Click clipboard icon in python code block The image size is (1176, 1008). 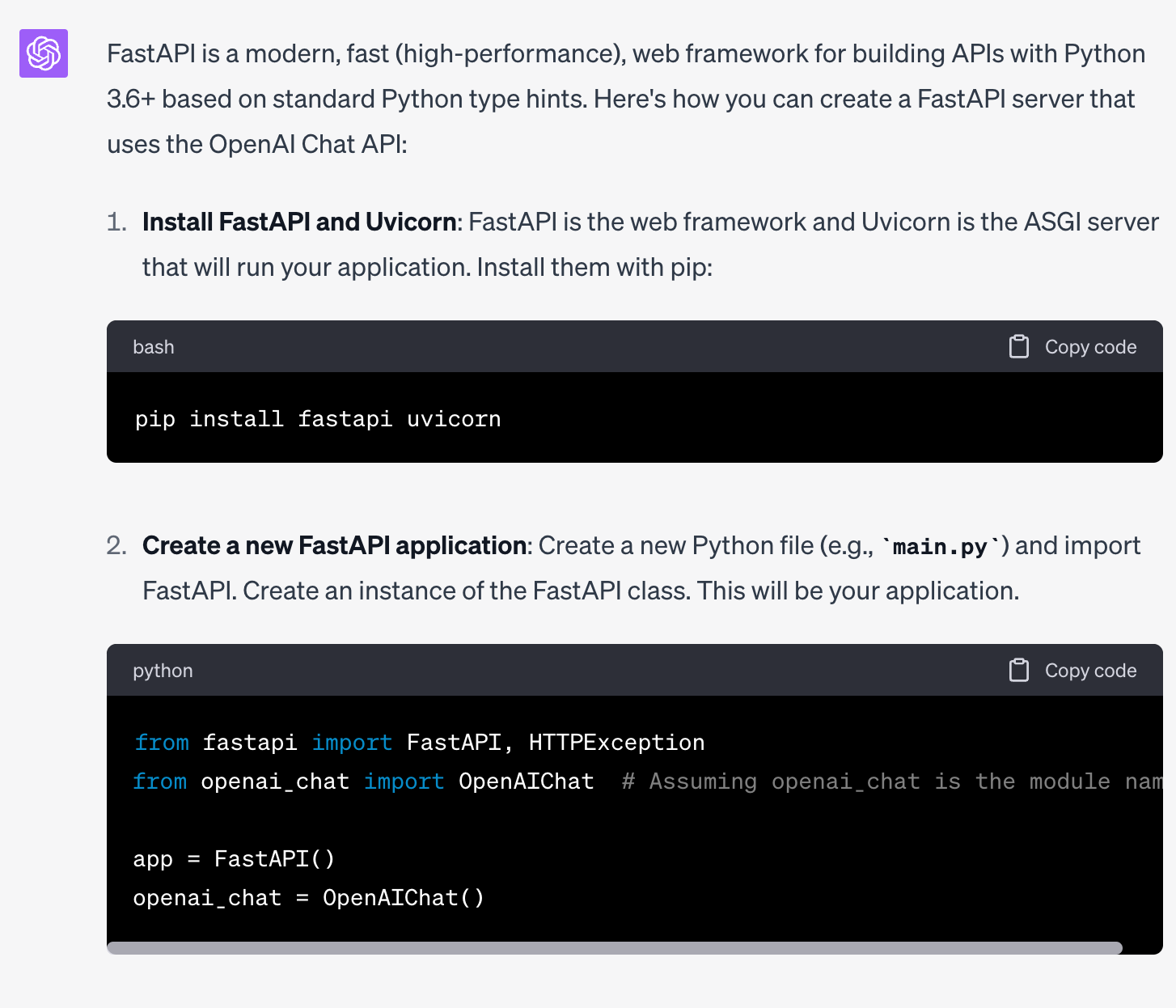(1019, 670)
